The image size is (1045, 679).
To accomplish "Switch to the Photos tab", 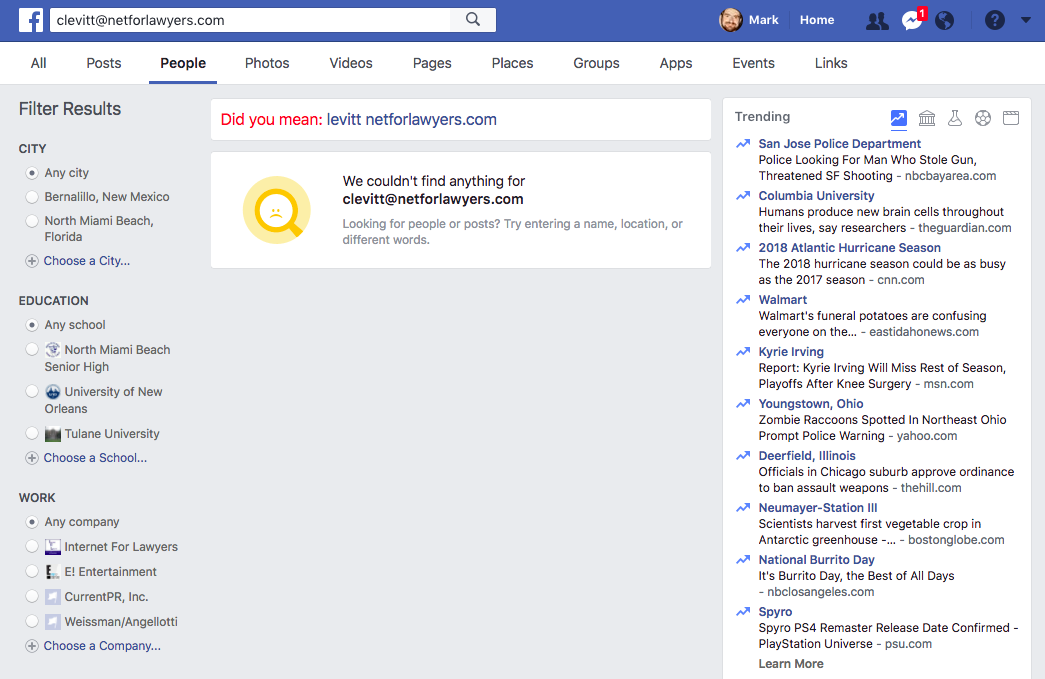I will click(x=267, y=63).
